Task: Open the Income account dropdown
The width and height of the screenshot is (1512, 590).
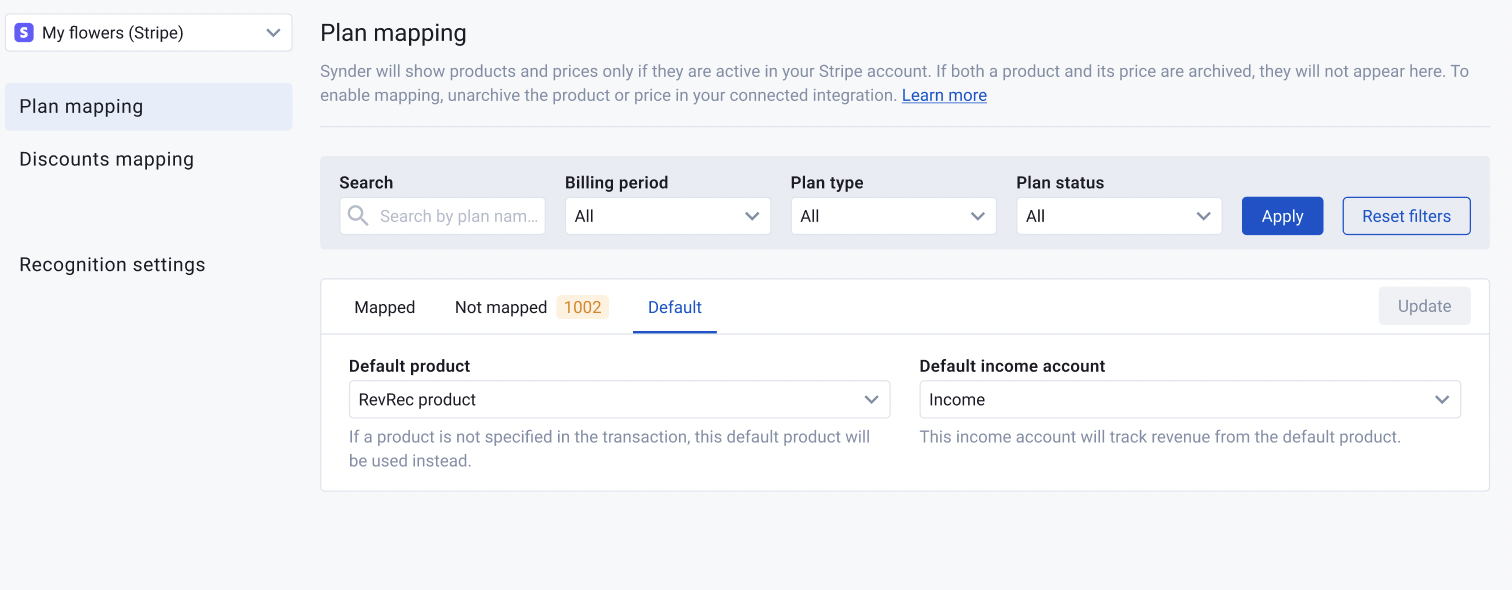Action: point(1190,399)
